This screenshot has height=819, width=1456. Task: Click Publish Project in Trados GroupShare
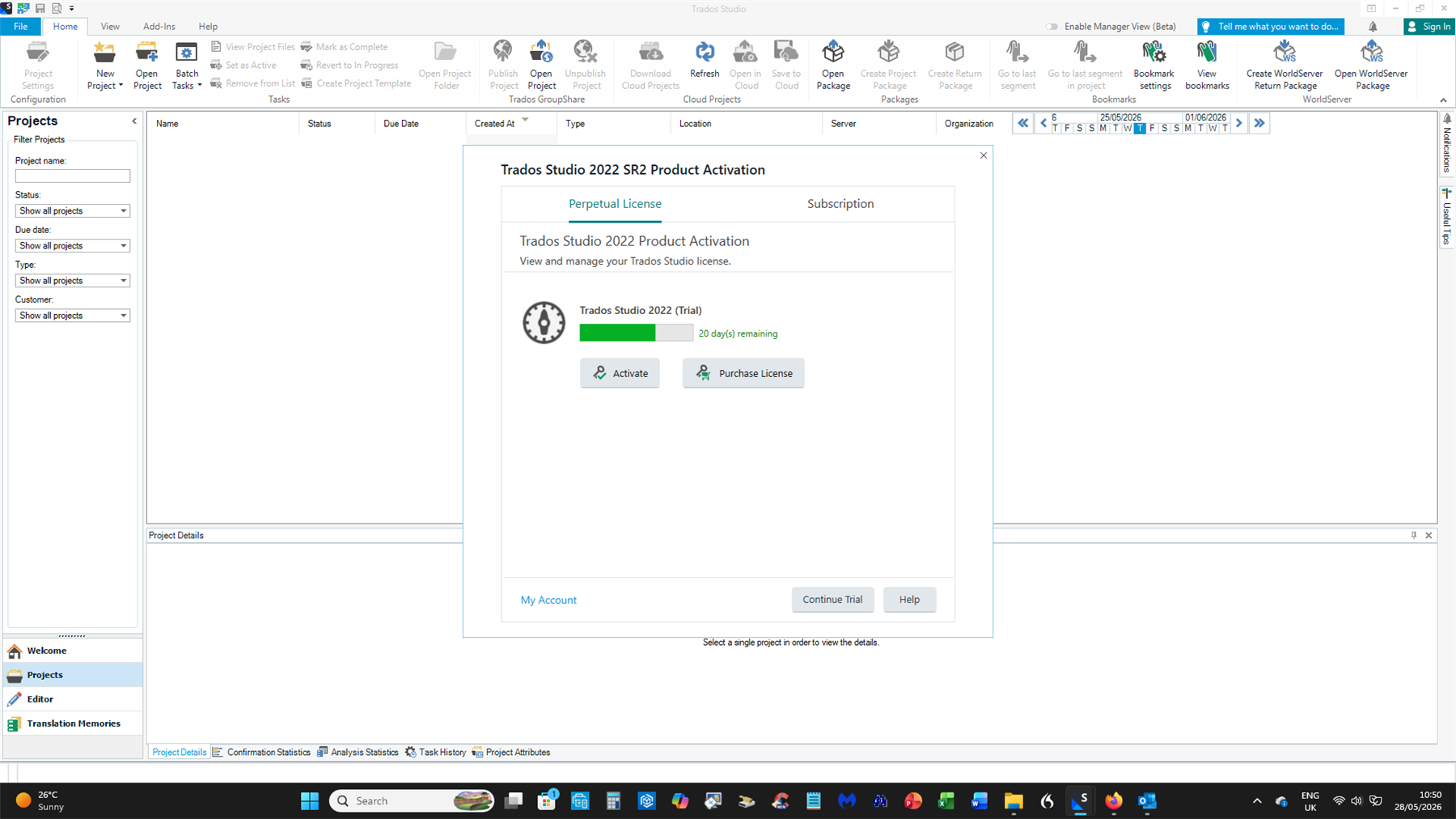[503, 66]
